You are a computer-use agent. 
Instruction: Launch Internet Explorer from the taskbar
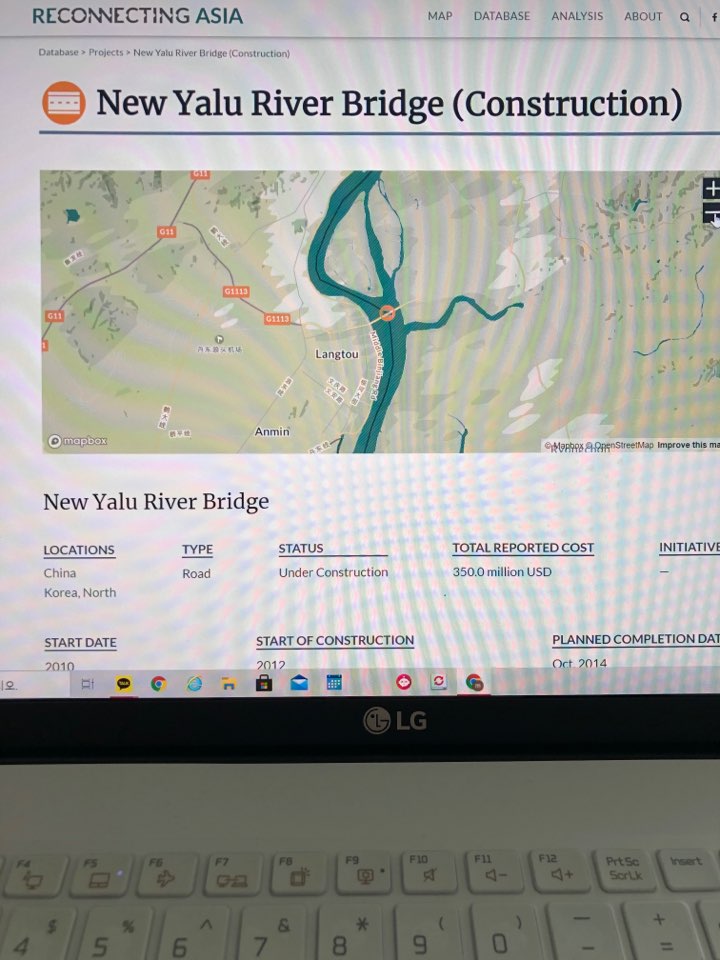click(194, 683)
